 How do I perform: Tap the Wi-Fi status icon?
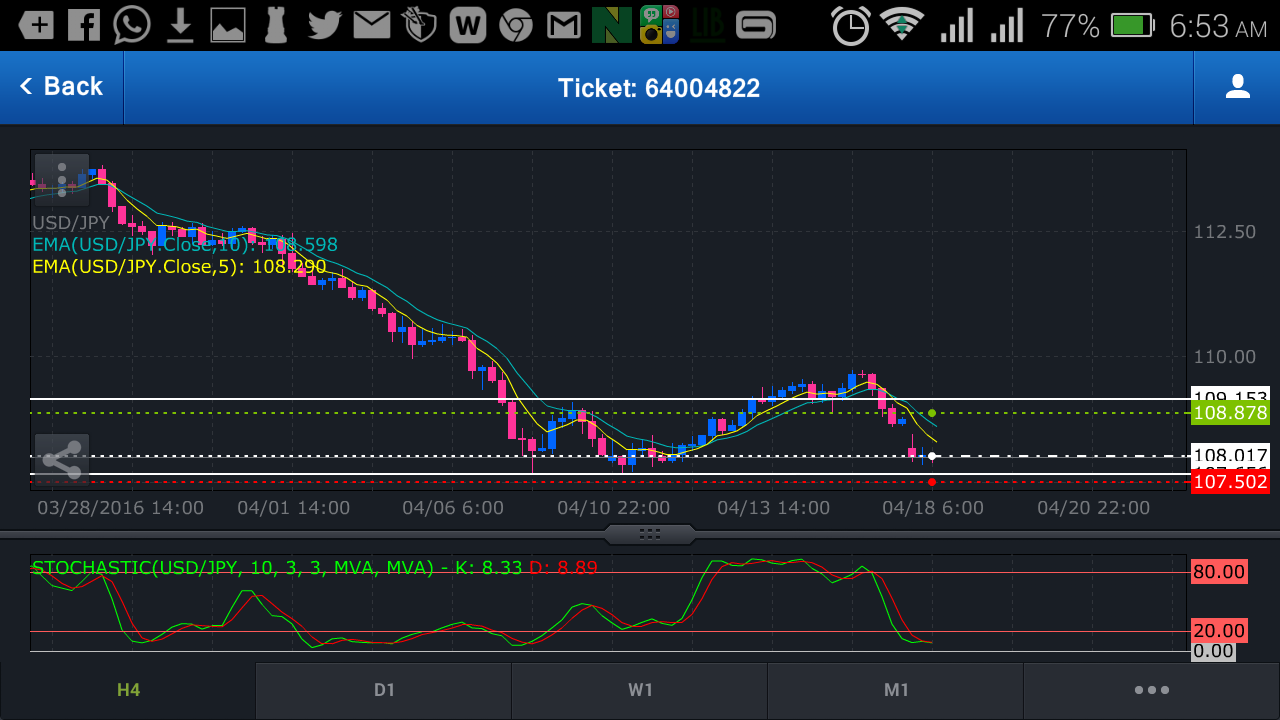(x=902, y=24)
